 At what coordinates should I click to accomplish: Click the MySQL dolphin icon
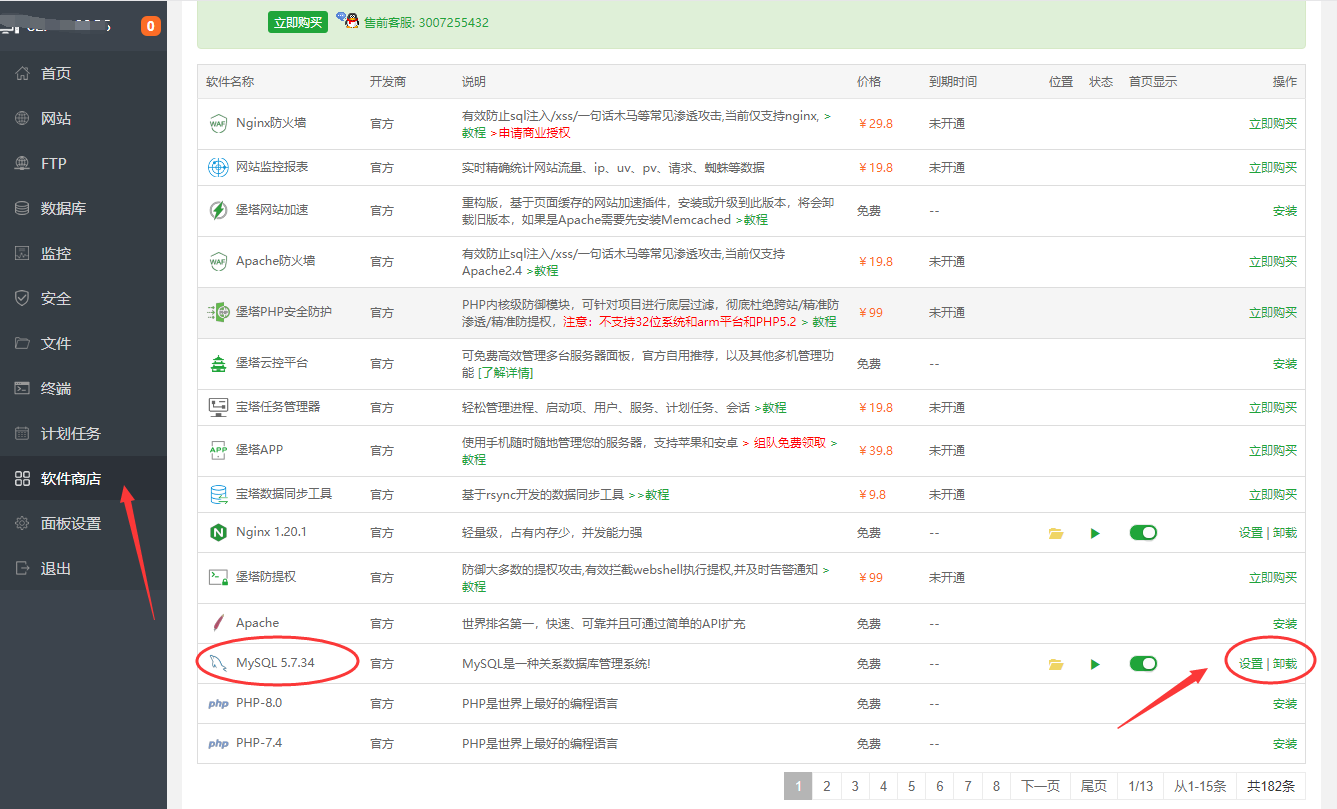pyautogui.click(x=218, y=663)
